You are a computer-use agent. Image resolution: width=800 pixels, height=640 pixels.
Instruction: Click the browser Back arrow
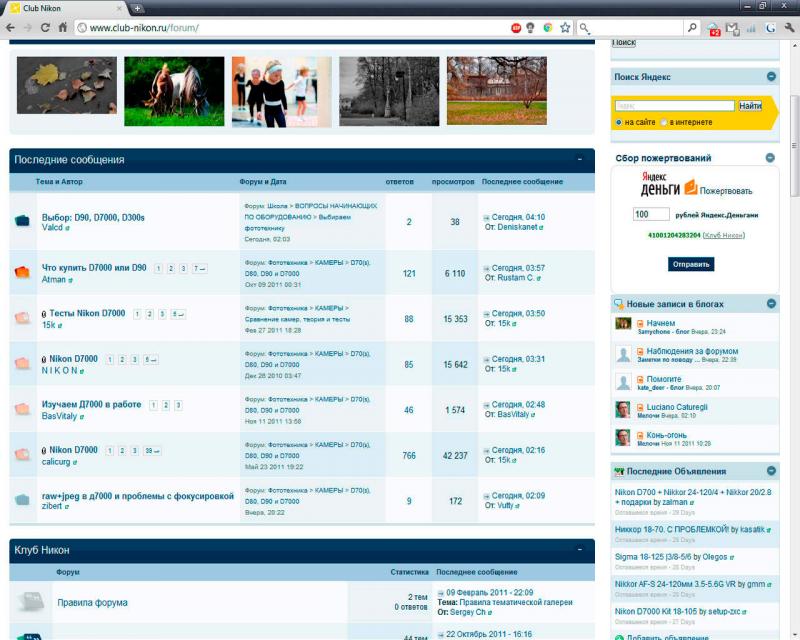tap(11, 28)
